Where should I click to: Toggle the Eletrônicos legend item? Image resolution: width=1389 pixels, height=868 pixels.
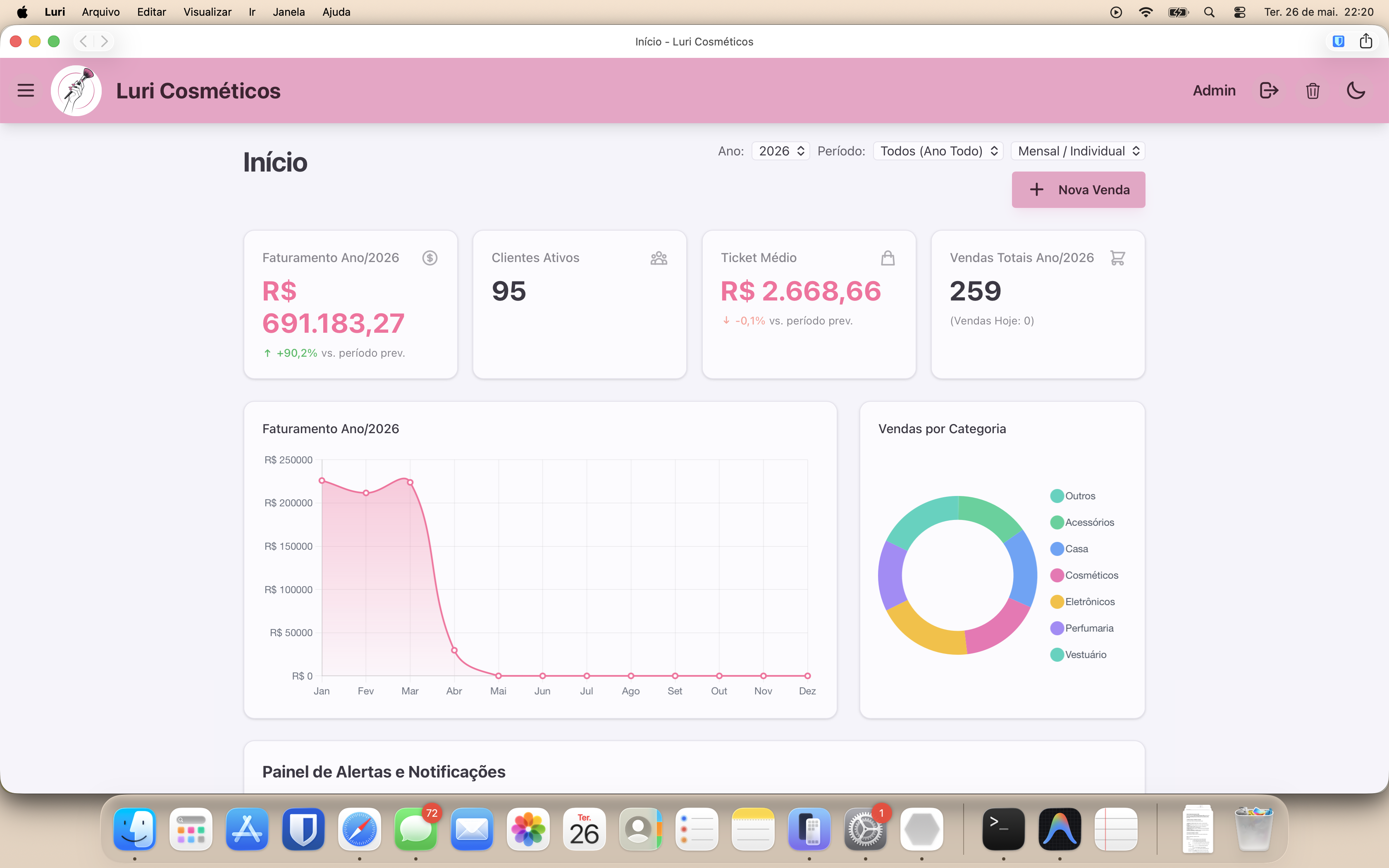point(1083,602)
